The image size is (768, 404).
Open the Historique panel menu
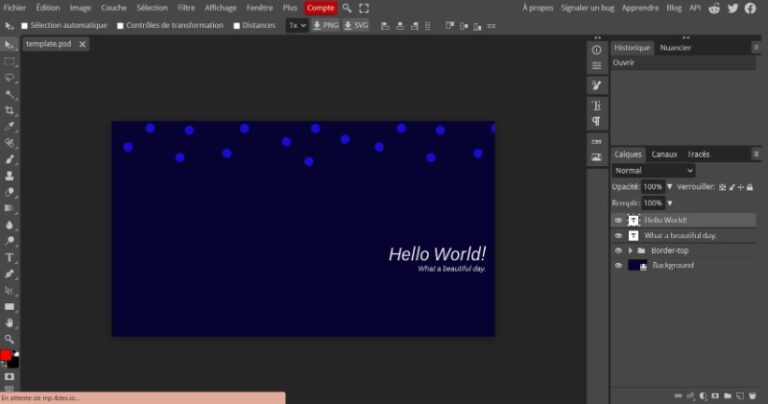(x=756, y=48)
